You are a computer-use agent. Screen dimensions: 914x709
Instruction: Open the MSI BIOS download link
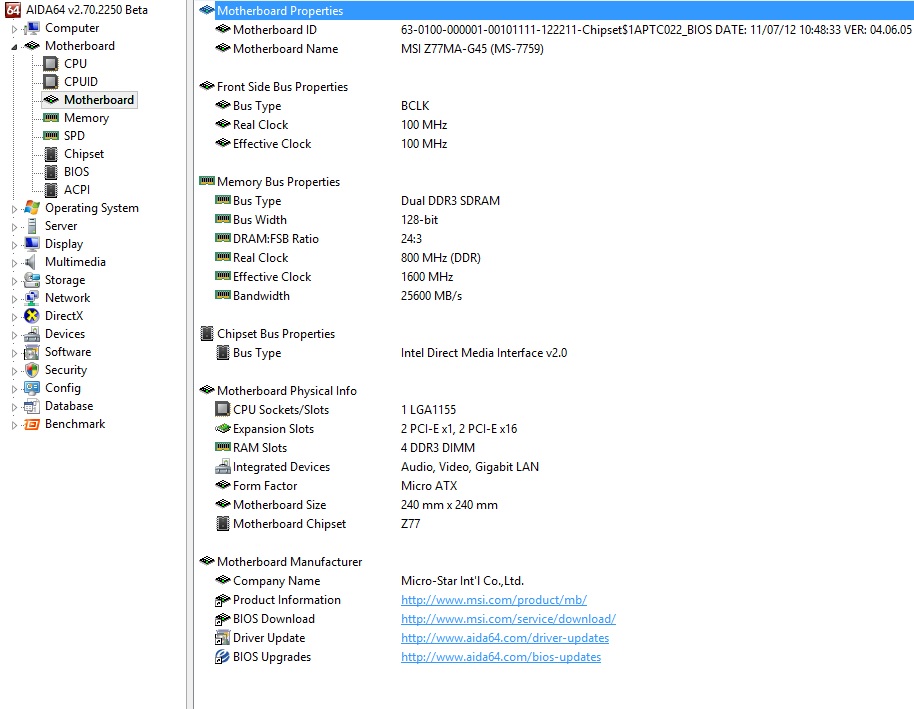pos(508,619)
